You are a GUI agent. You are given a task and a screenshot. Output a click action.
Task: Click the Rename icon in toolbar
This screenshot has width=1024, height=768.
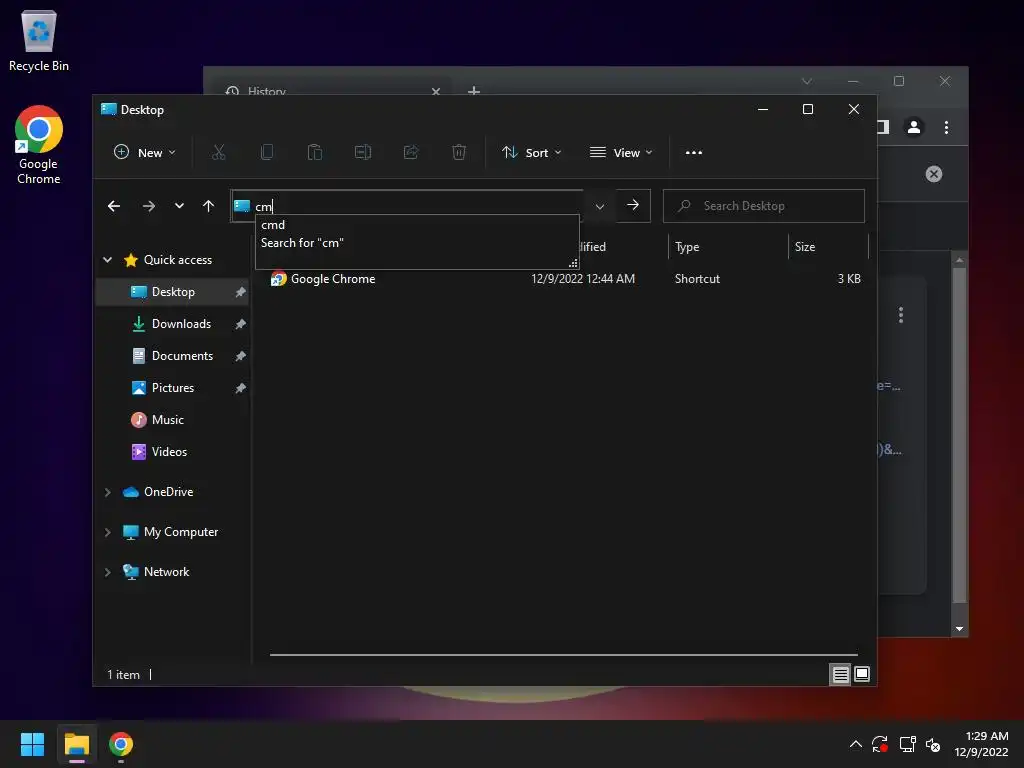pos(363,153)
